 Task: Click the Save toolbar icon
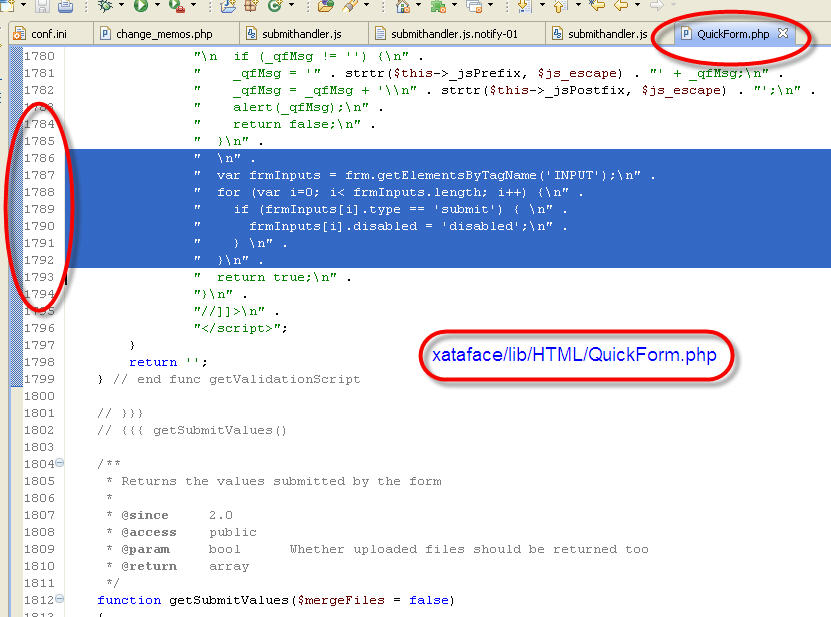(x=42, y=5)
